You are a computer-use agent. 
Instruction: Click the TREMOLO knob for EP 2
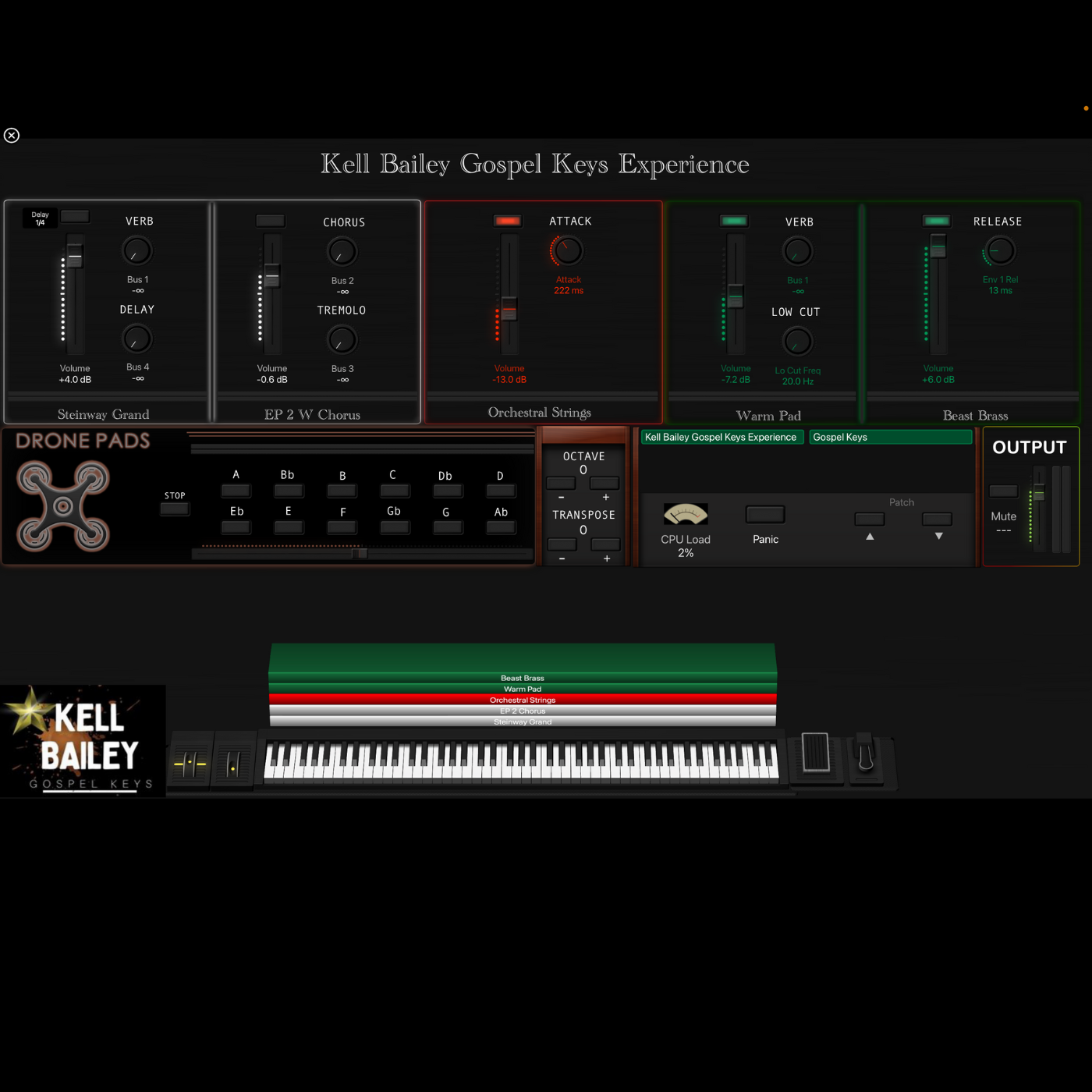coord(342,340)
